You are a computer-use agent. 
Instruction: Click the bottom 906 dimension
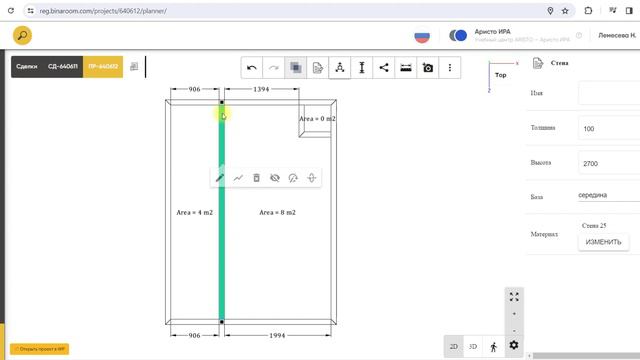195,335
